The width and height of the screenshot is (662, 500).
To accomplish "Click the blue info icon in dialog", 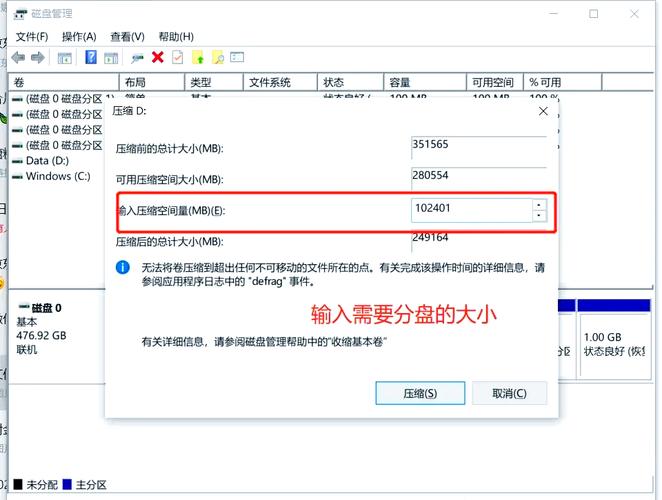I will tap(122, 267).
